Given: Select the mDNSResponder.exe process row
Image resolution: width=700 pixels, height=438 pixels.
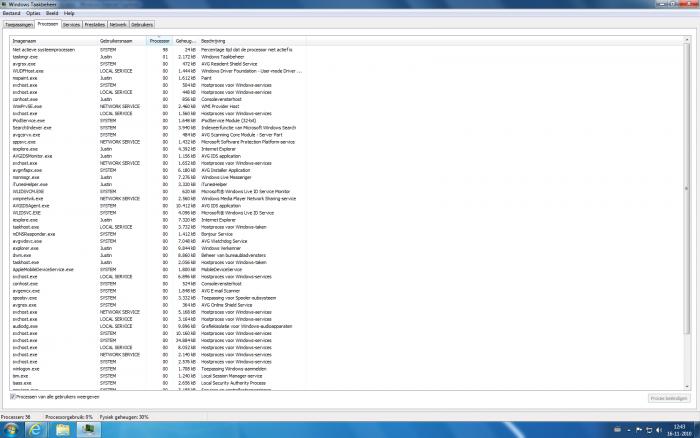Looking at the screenshot, I should (158, 234).
